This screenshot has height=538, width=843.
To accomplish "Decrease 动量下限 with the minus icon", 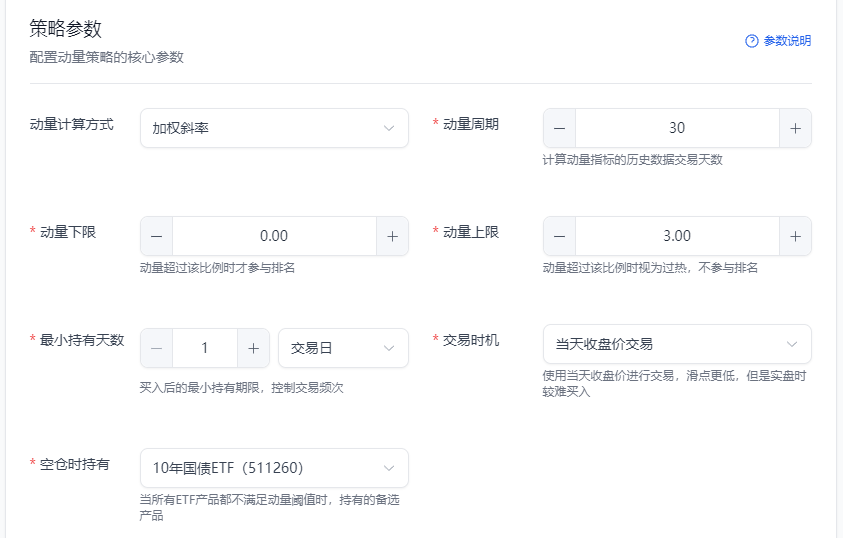I will [157, 236].
